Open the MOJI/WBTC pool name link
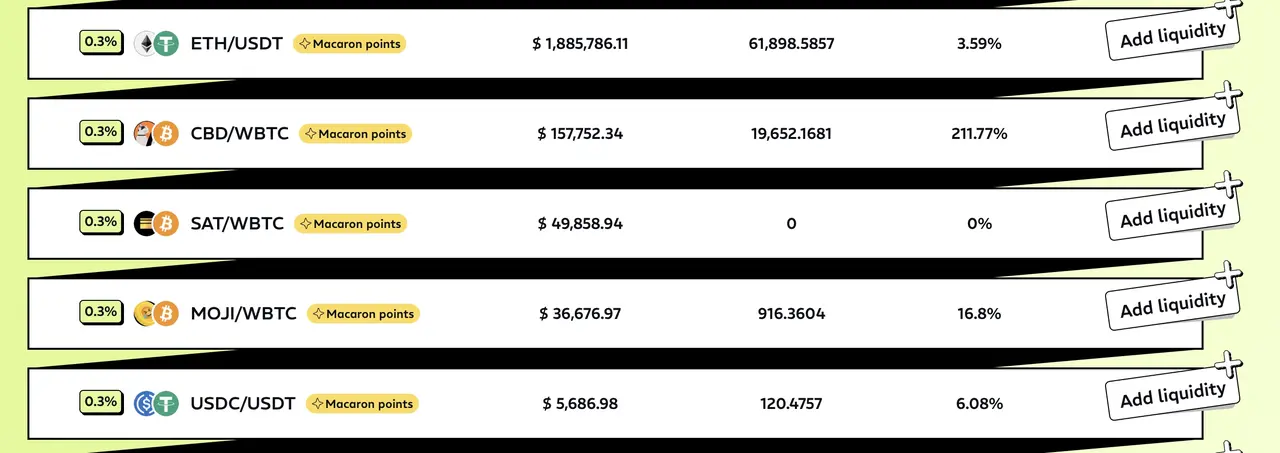The image size is (1280, 453). pyautogui.click(x=243, y=314)
